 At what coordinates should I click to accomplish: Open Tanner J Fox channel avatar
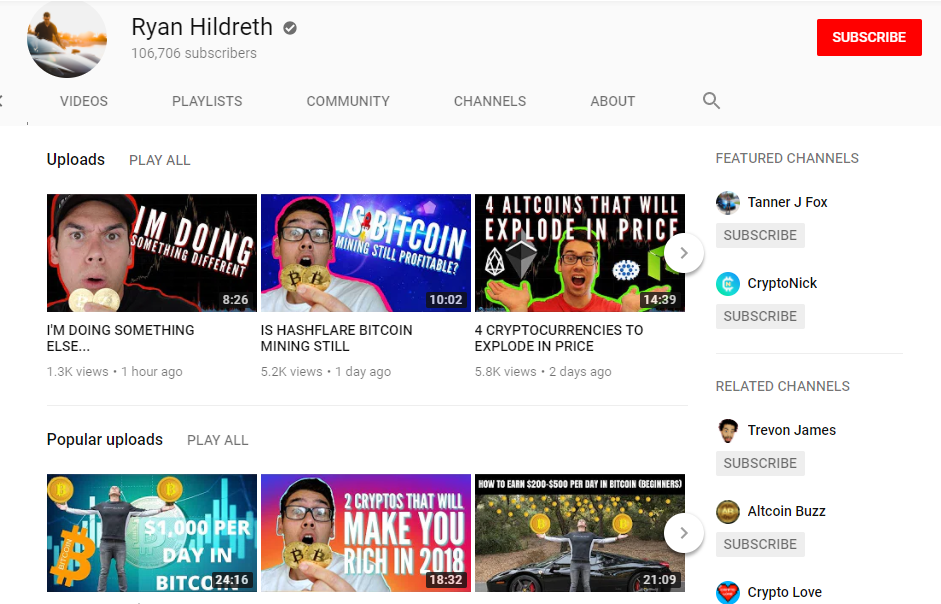728,202
